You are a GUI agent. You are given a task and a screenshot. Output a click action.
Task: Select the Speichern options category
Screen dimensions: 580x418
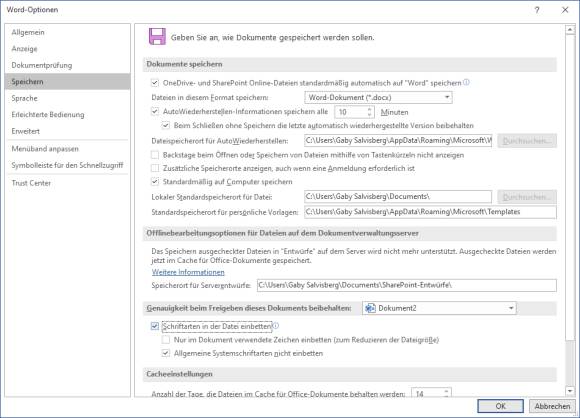coord(67,81)
